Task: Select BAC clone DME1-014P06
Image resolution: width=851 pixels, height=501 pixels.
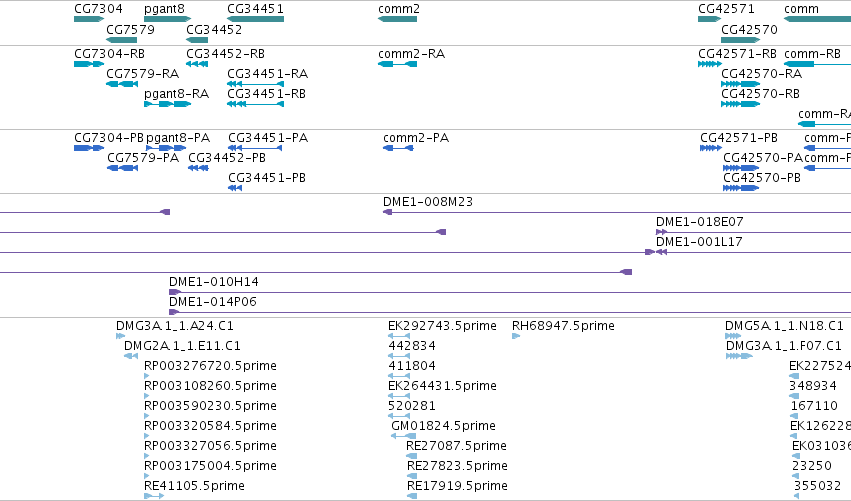Action: click(x=510, y=312)
